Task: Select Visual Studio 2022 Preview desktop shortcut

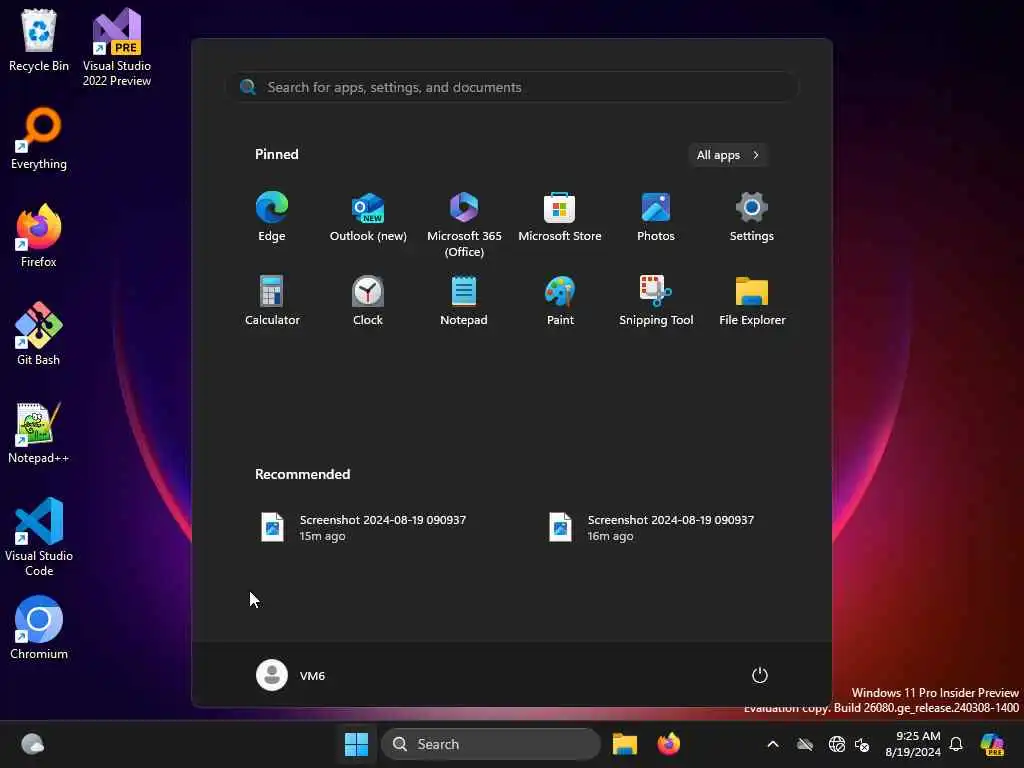Action: (x=117, y=48)
